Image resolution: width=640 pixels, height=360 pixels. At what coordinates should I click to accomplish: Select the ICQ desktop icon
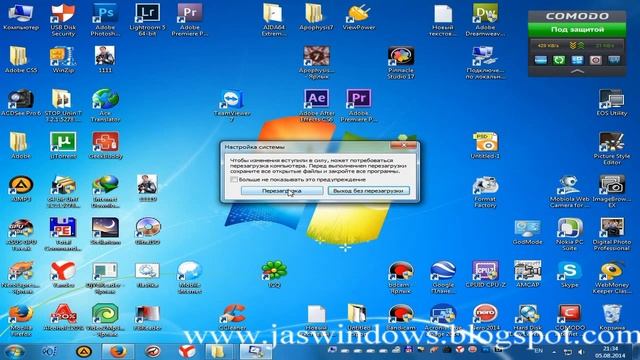tap(274, 274)
